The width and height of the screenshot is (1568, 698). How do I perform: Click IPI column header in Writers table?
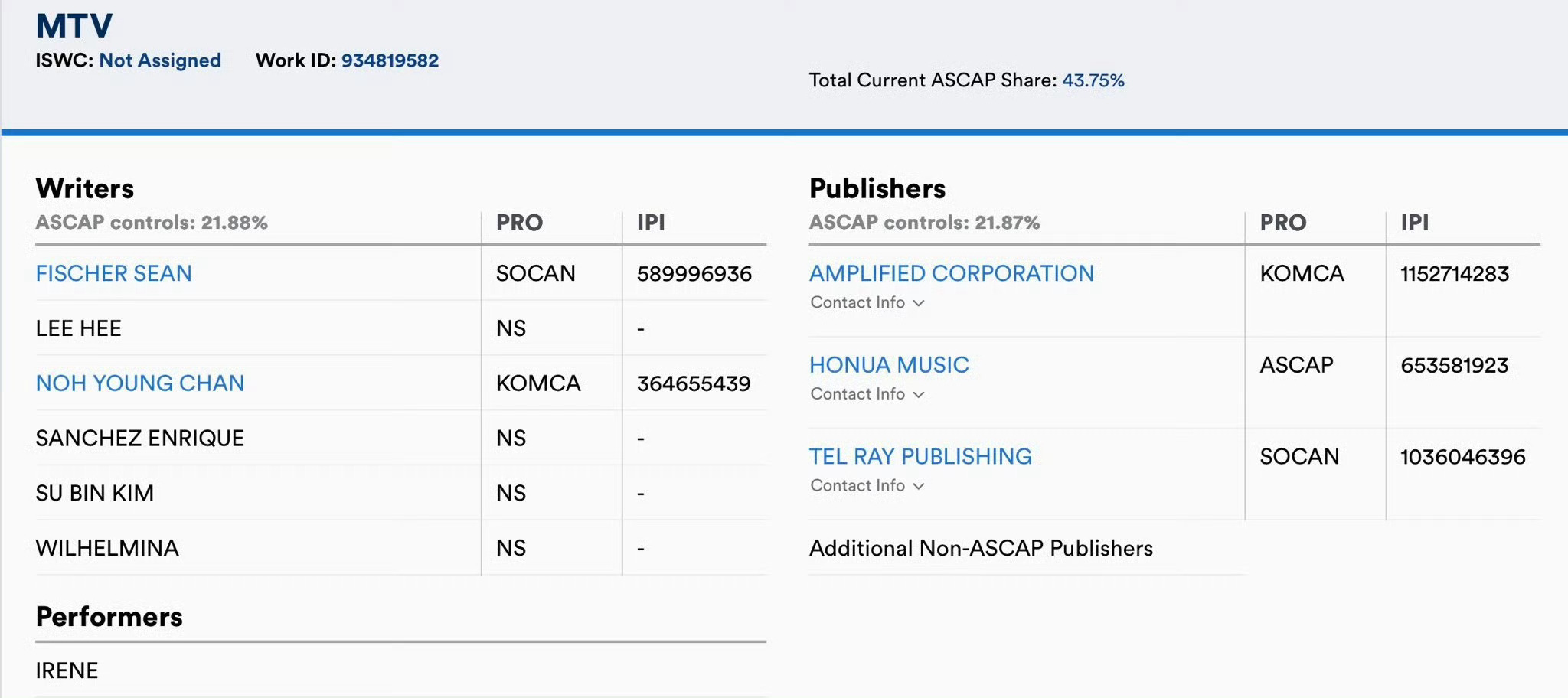651,223
